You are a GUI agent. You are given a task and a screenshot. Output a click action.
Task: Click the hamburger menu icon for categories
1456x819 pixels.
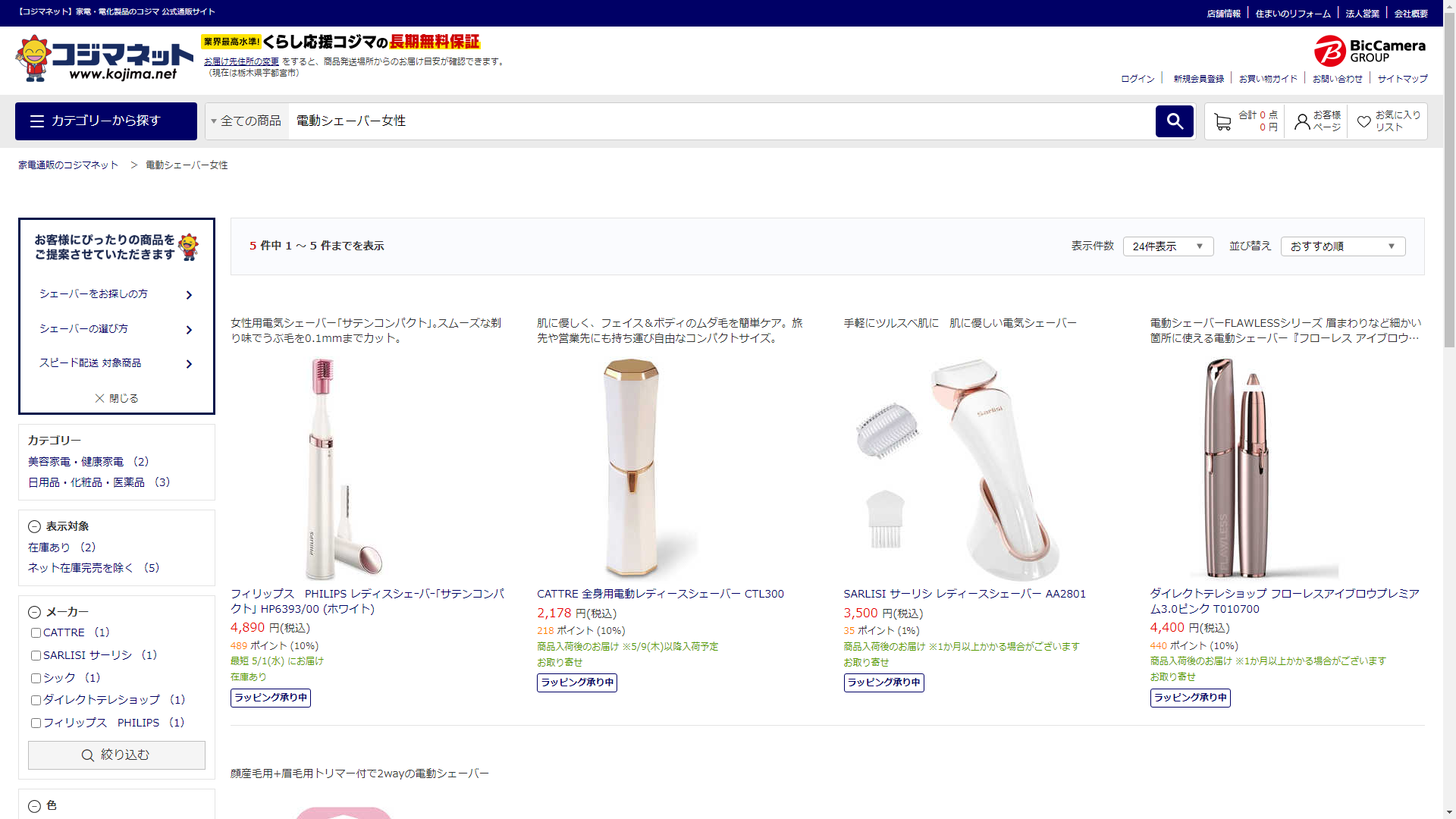(x=37, y=121)
